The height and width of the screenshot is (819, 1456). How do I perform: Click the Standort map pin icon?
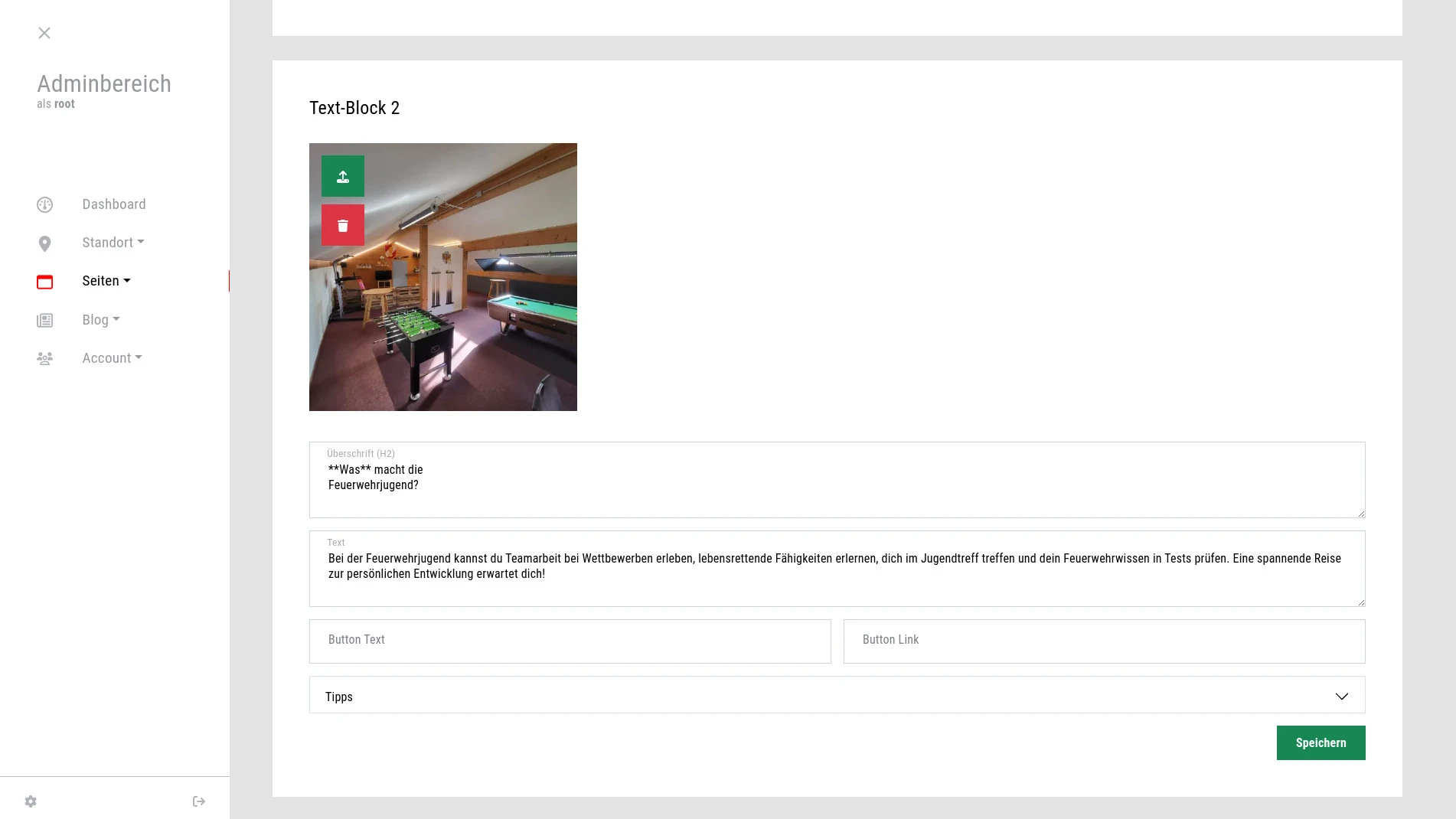click(x=45, y=243)
